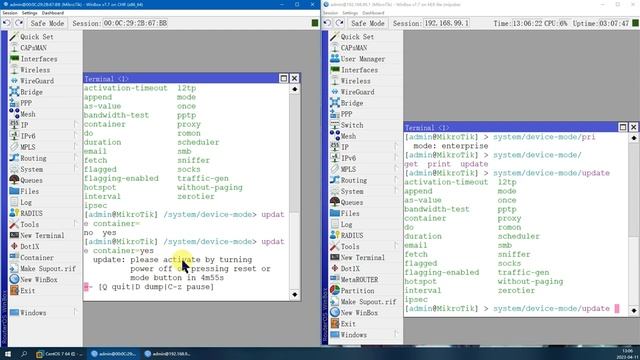Image resolution: width=640 pixels, height=360 pixels.
Task: Maximize the right Terminal <1> window
Action: [x=623, y=127]
